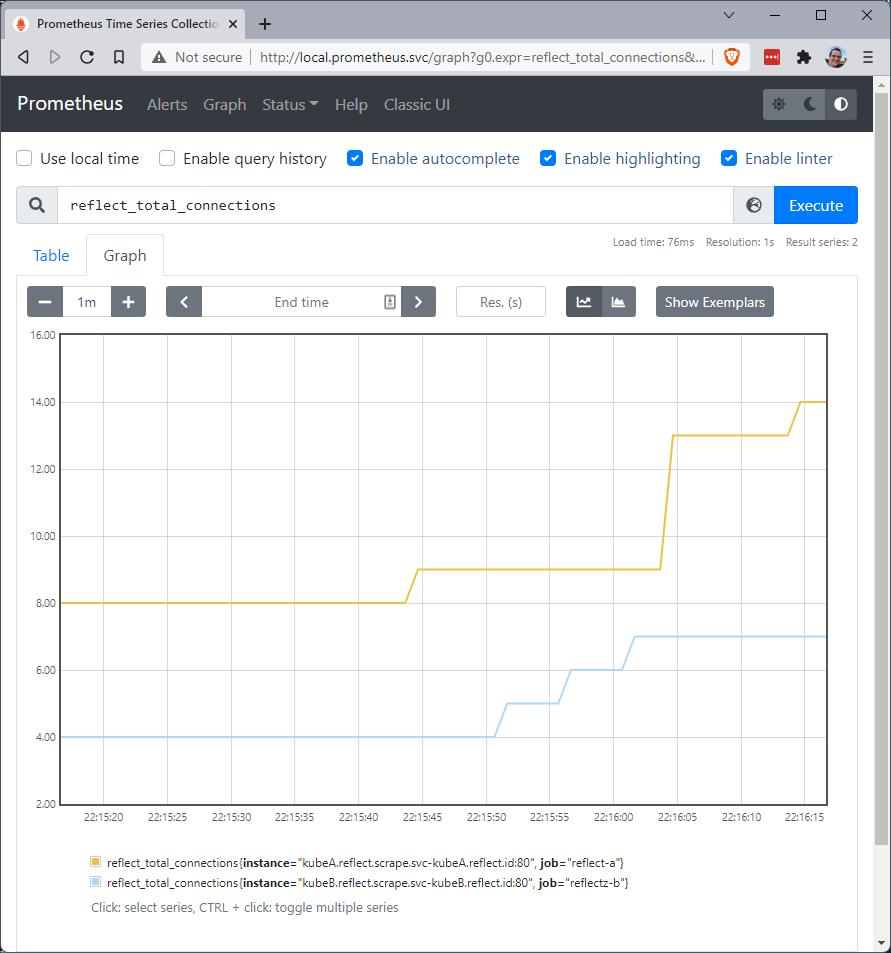Open the calendar icon in End time field
This screenshot has width=891, height=953.
point(389,301)
